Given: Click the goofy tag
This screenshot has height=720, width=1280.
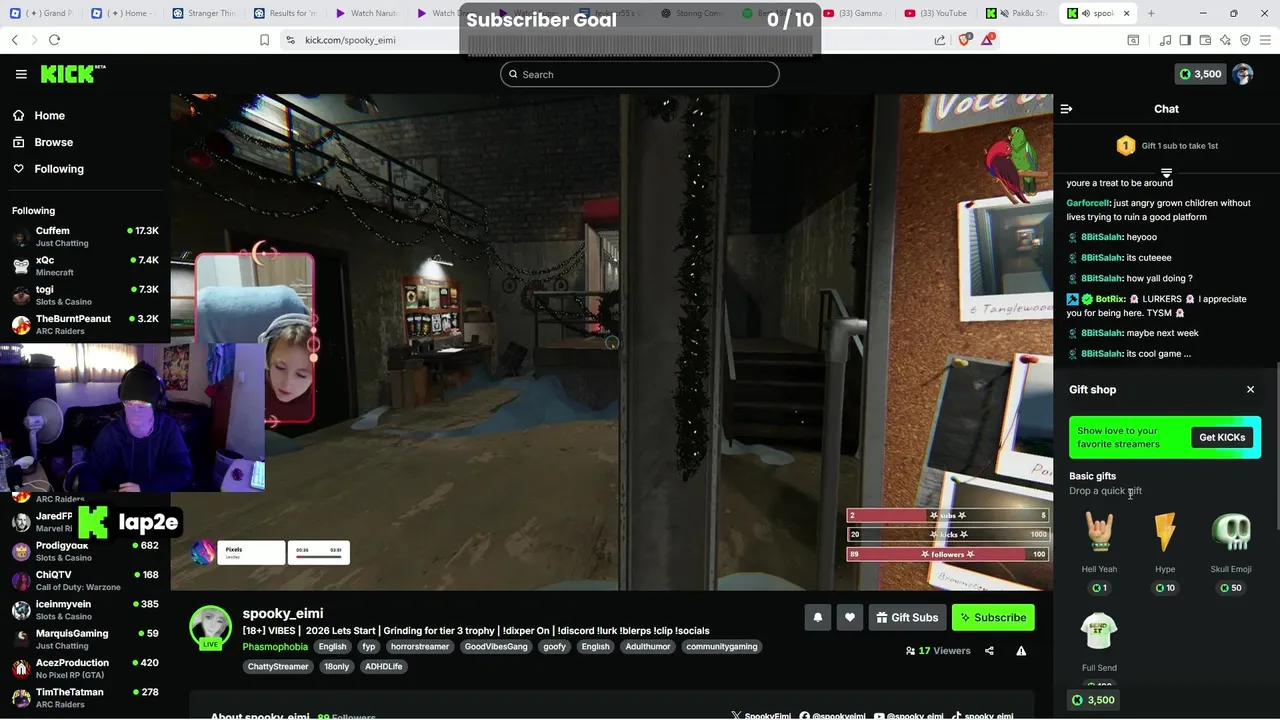Looking at the screenshot, I should (554, 647).
